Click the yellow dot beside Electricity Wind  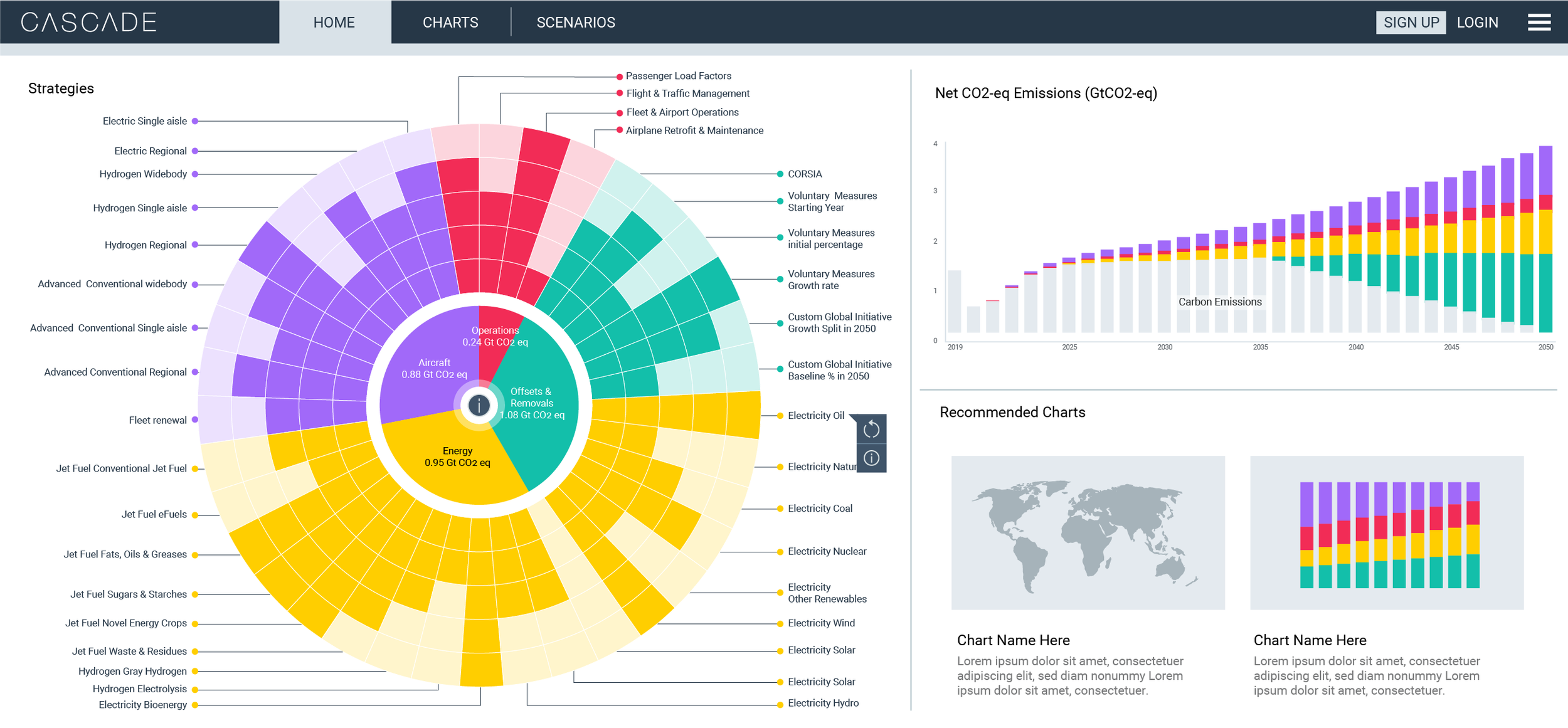click(x=780, y=624)
